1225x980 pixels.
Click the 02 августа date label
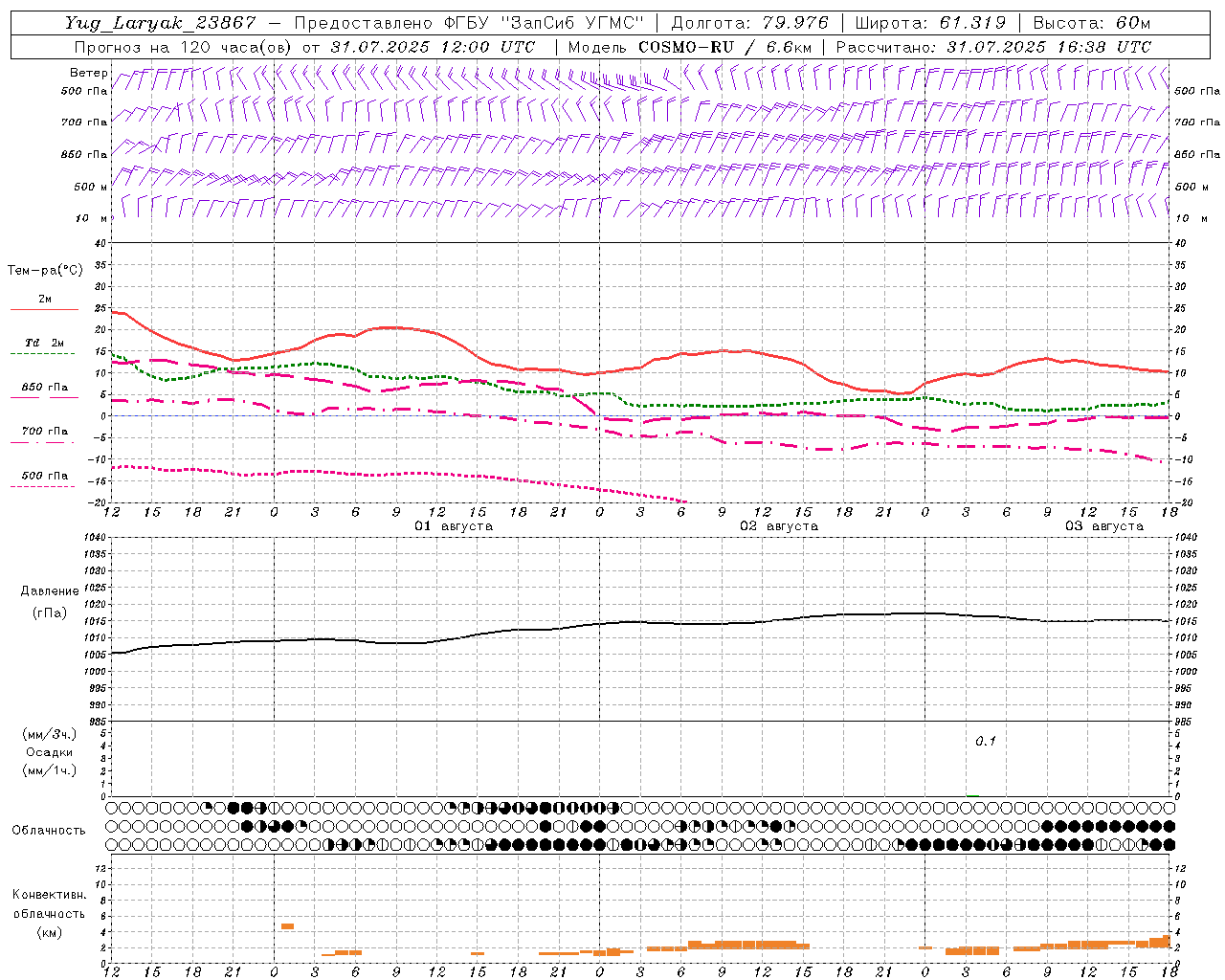779,526
